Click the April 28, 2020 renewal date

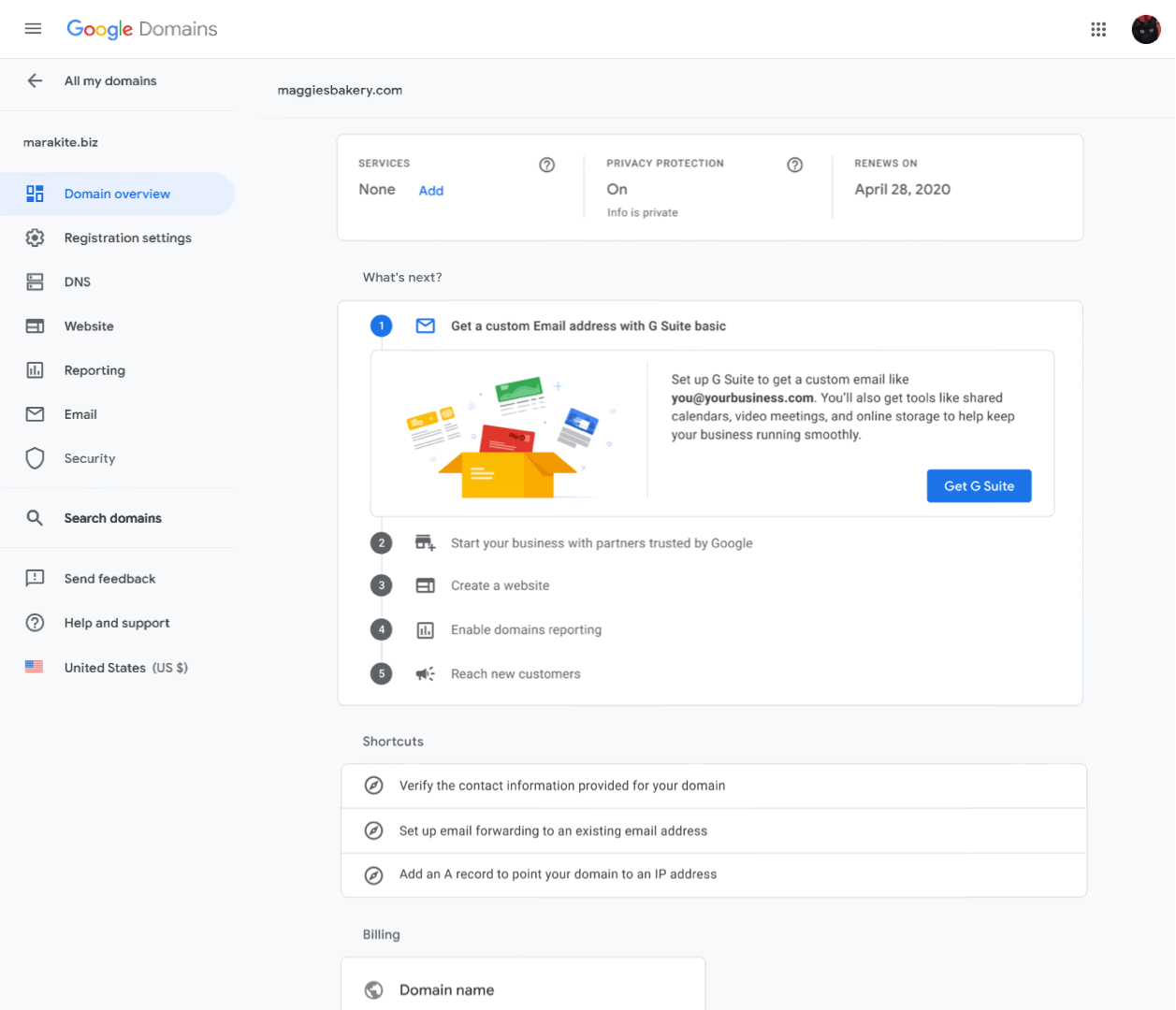coord(902,189)
